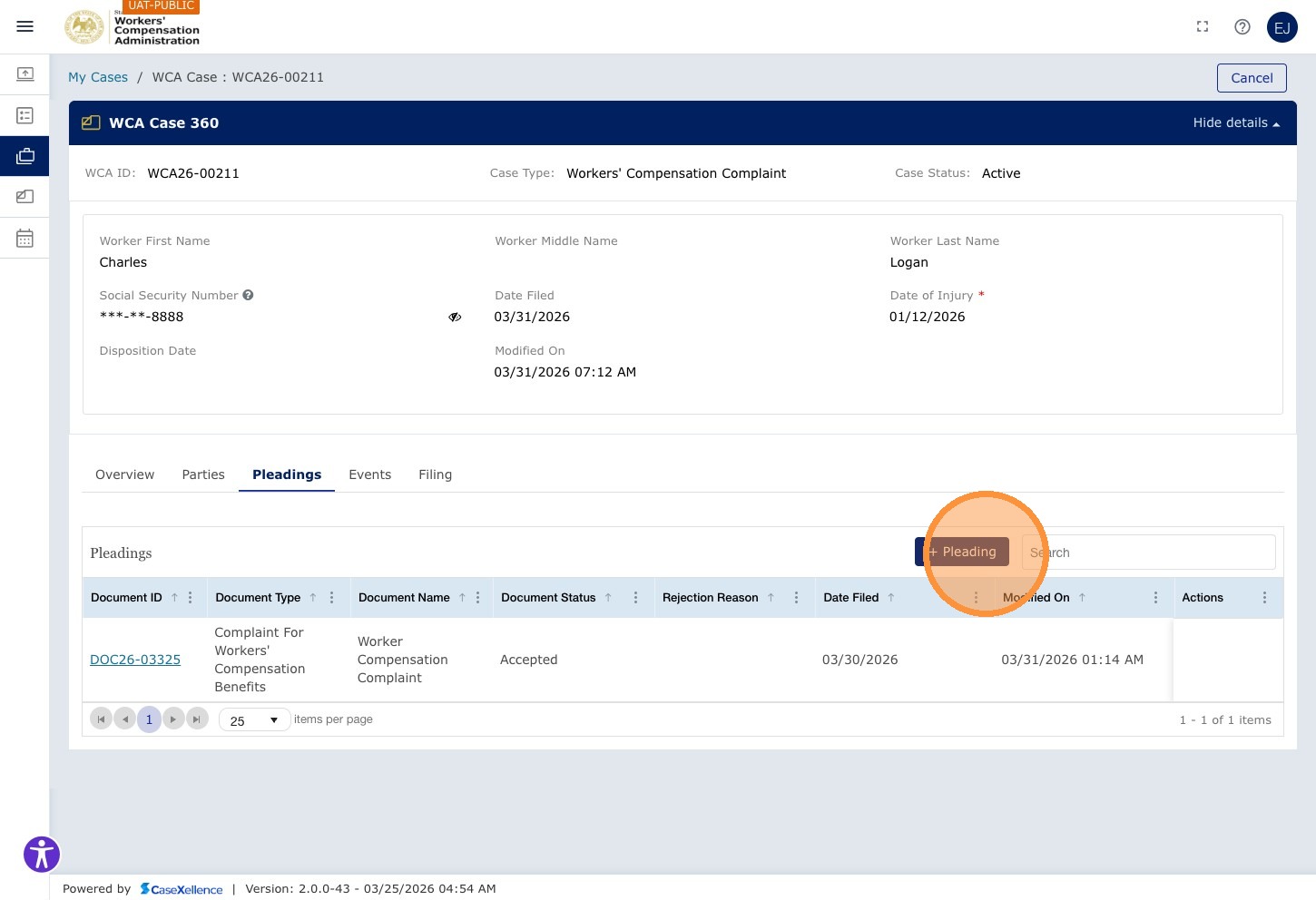Viewport: 1316px width, 900px height.
Task: Open the upload filing sidebar icon
Action: pyautogui.click(x=25, y=73)
